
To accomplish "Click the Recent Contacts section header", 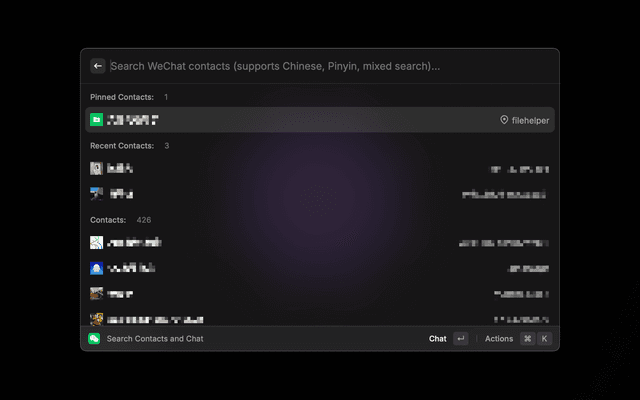I will (122, 146).
